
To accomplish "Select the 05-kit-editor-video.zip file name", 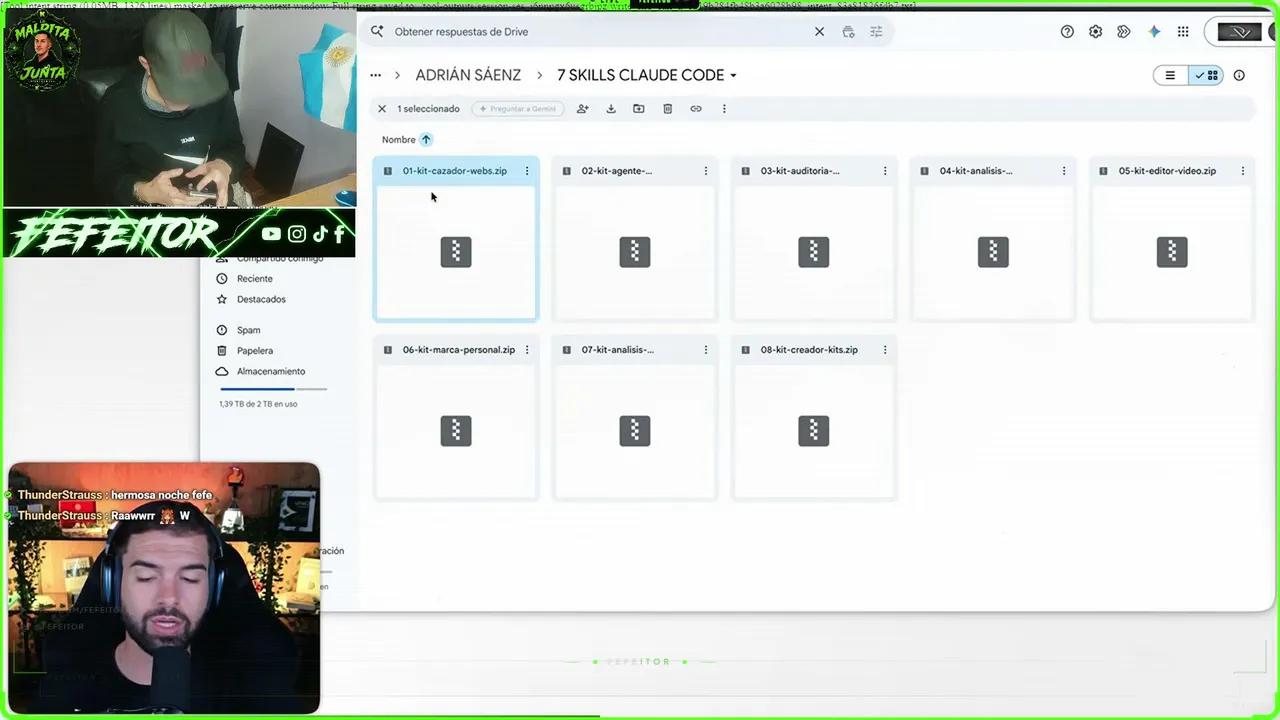I will point(1167,171).
